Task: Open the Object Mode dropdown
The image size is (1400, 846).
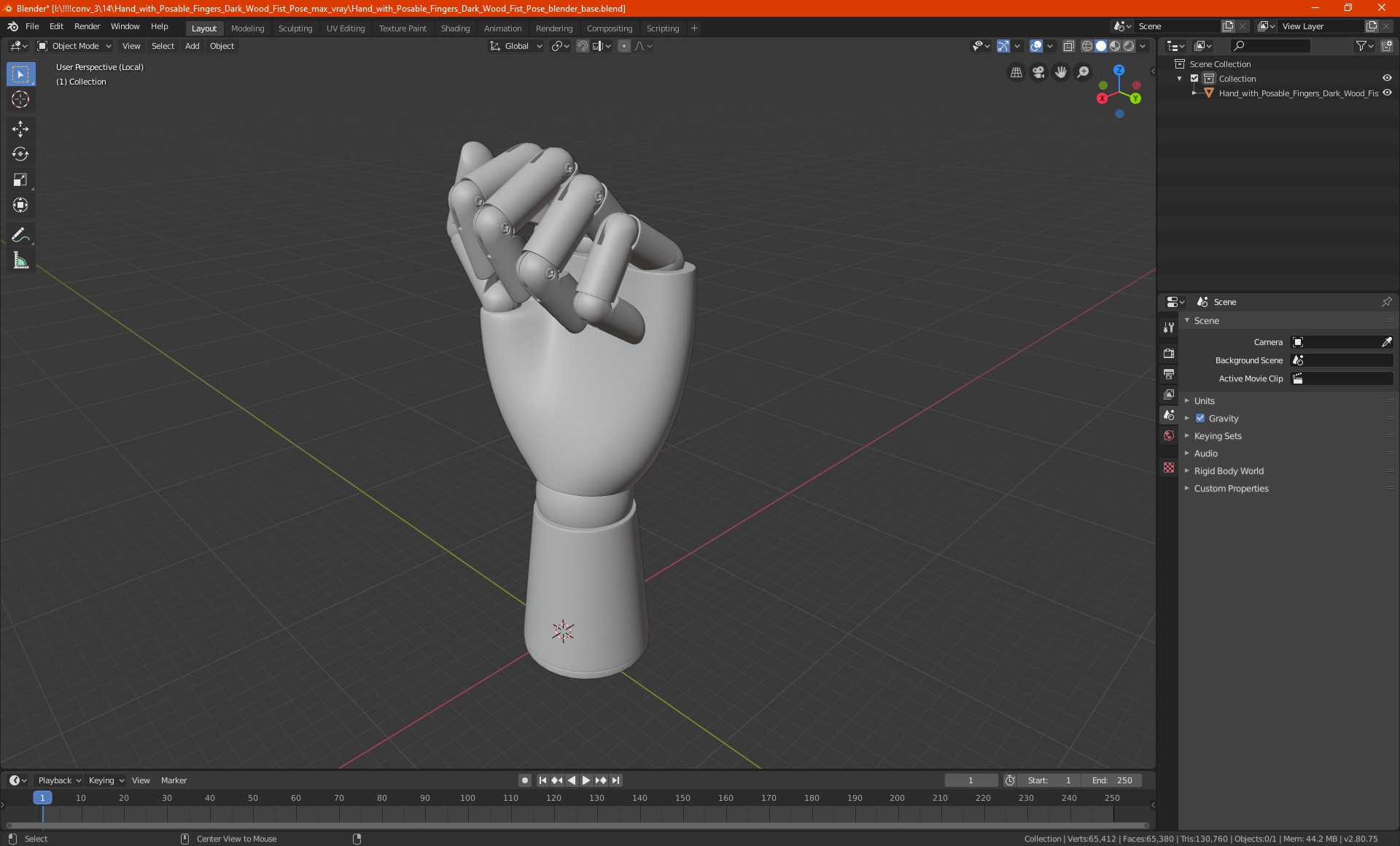Action: (x=74, y=46)
